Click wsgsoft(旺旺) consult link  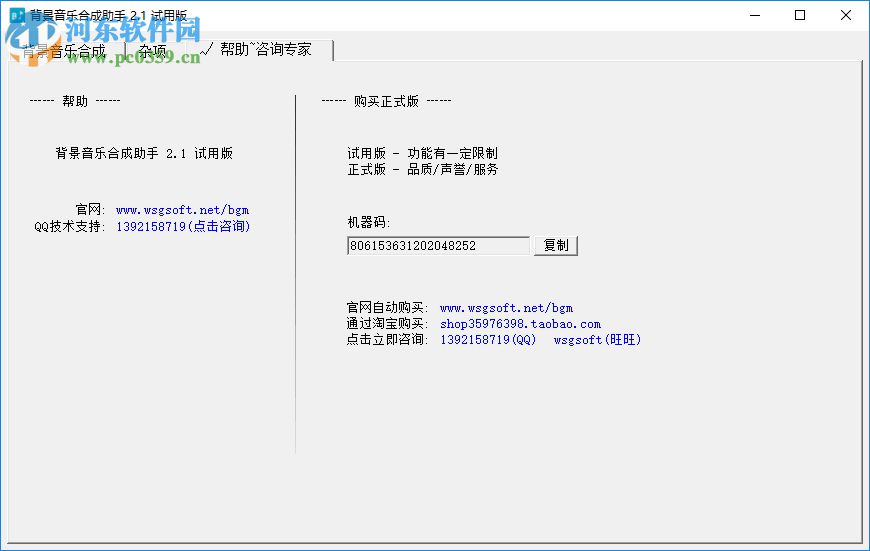coord(598,340)
